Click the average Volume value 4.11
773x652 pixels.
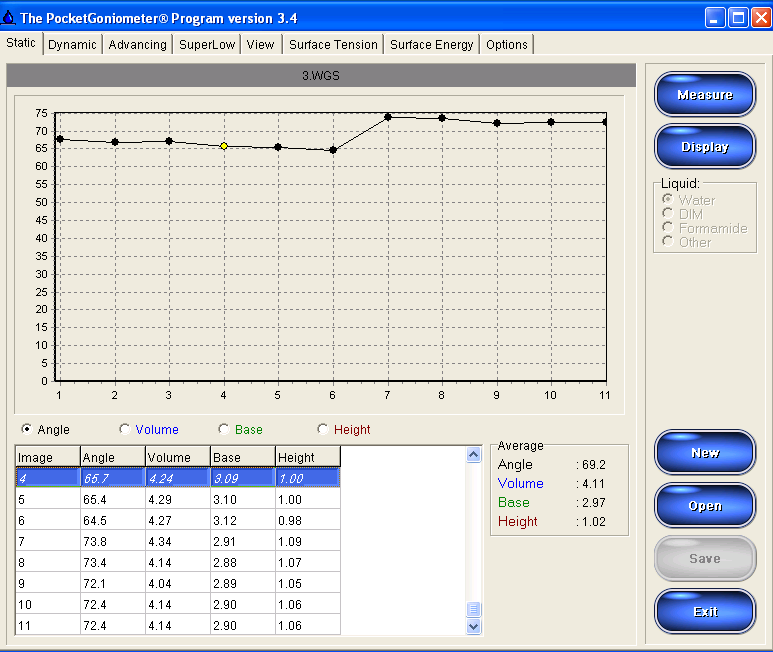click(x=593, y=483)
